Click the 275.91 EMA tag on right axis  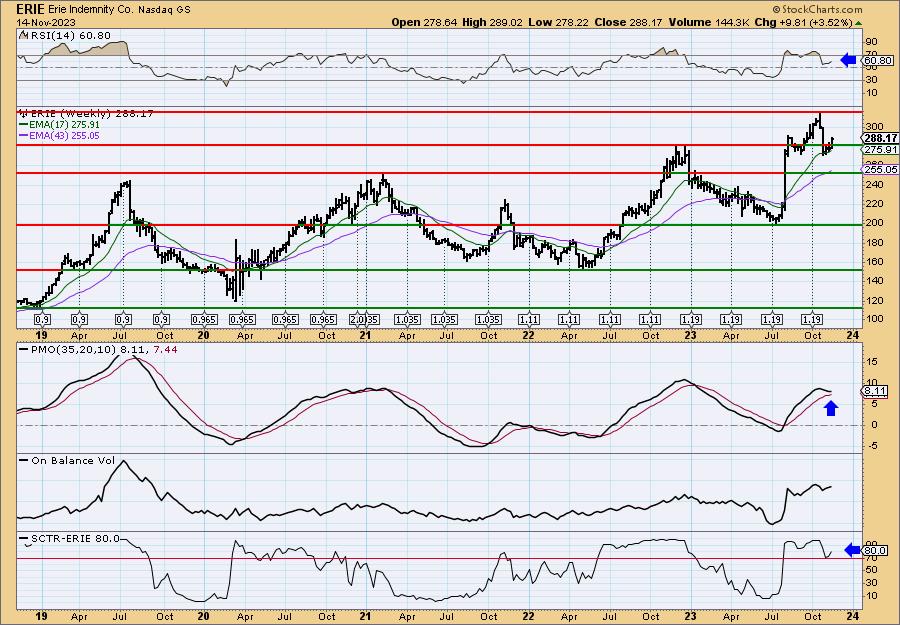click(x=880, y=149)
